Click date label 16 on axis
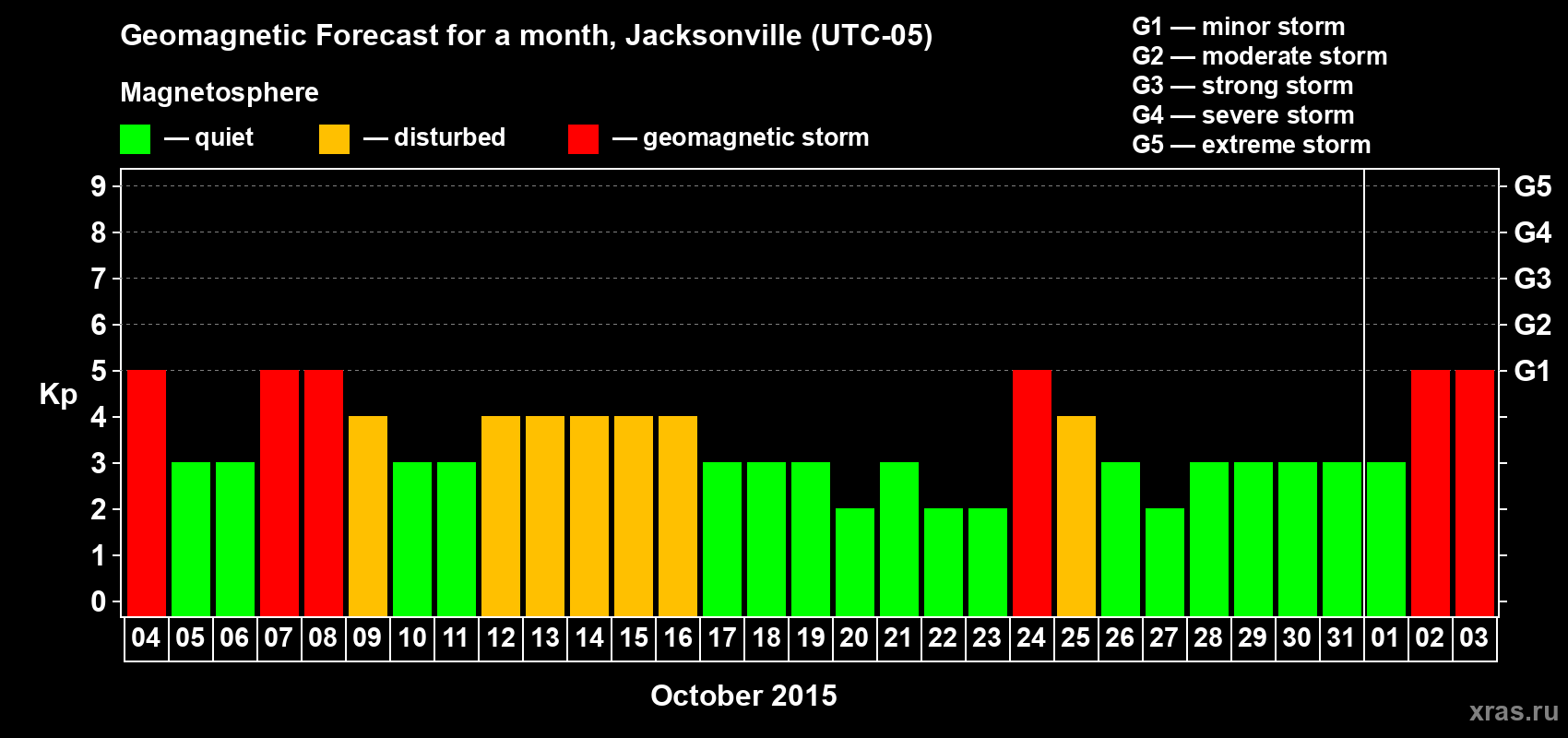Screen dimensions: 1568x738 click(678, 638)
